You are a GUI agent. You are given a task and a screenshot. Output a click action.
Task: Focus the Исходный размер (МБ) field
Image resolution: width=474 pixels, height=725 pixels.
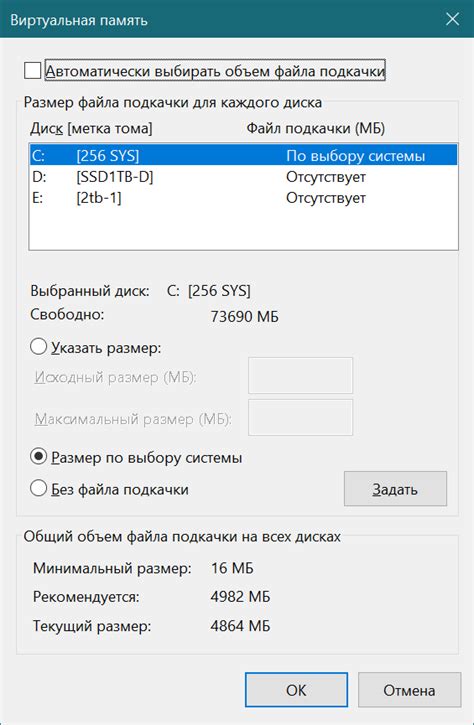coord(300,375)
